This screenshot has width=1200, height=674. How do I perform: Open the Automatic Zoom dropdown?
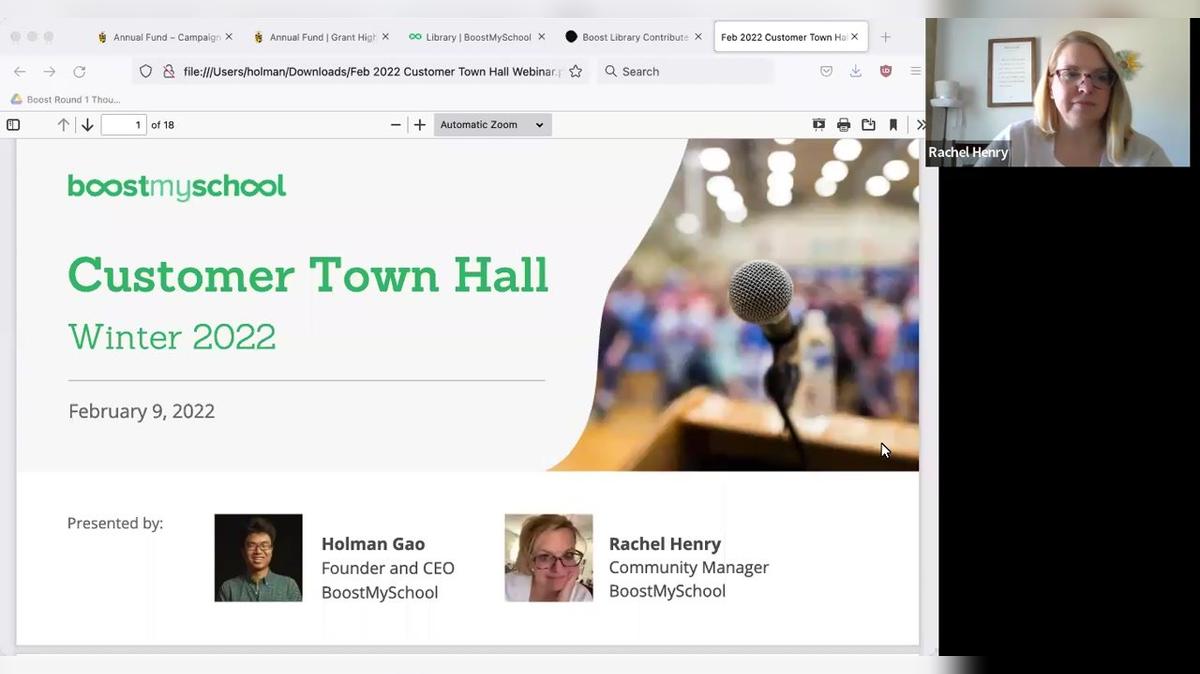492,124
